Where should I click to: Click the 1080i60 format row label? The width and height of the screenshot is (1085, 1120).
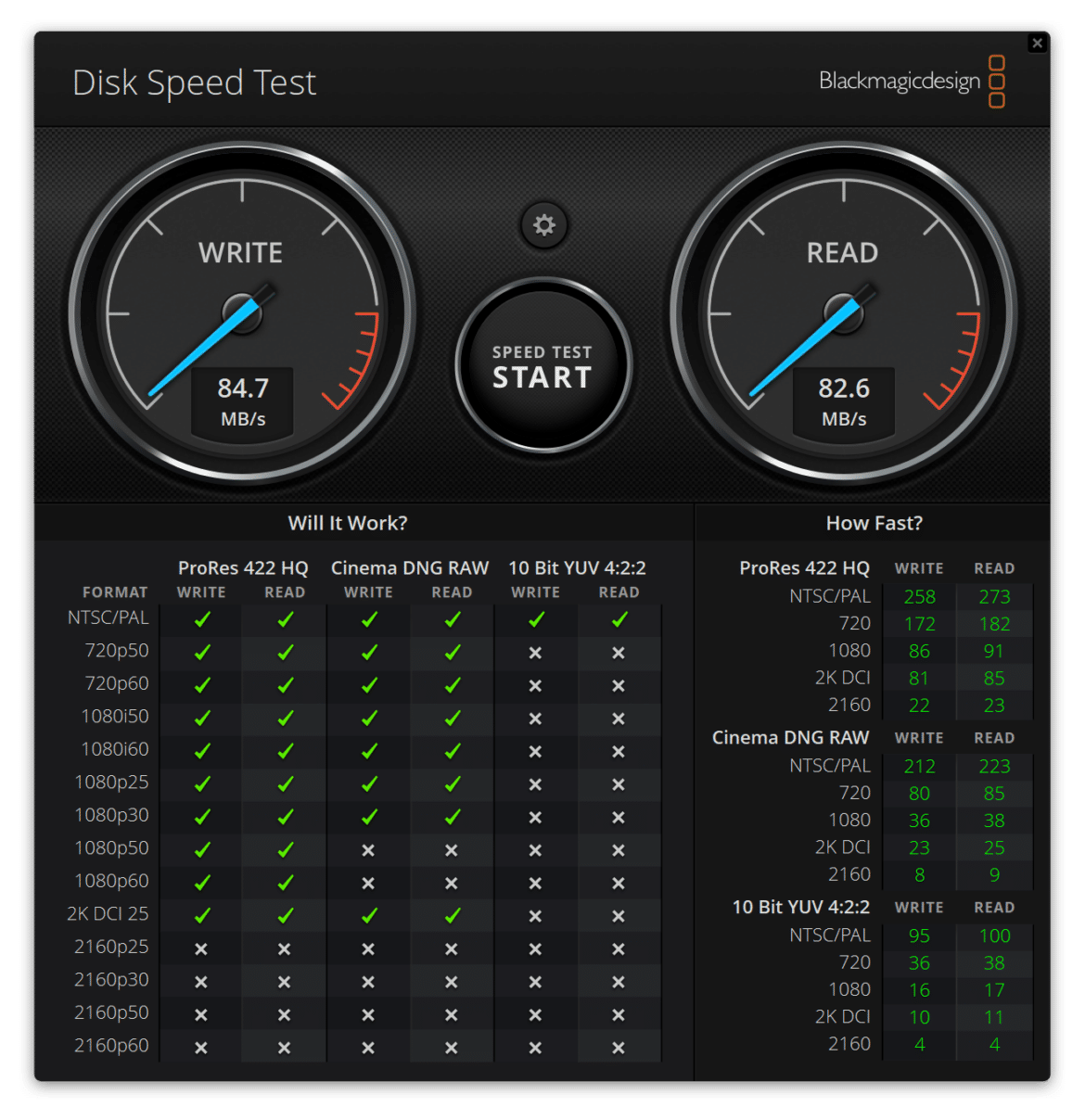point(115,749)
